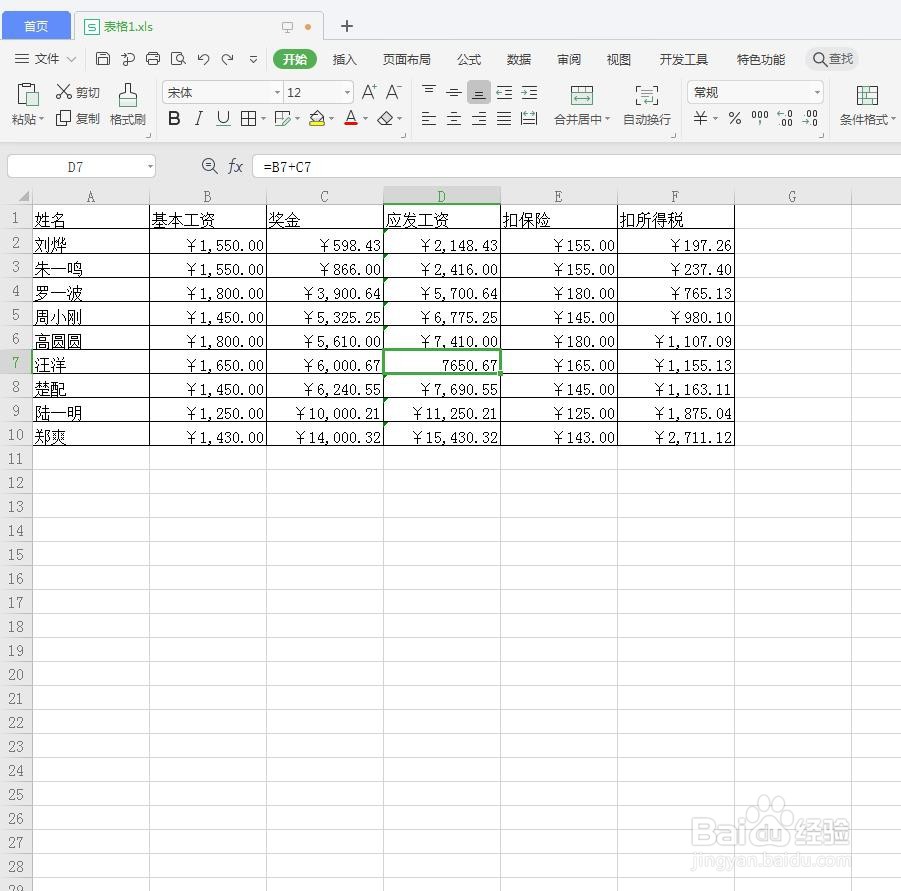Click the Paste icon
901x891 pixels.
tap(27, 95)
